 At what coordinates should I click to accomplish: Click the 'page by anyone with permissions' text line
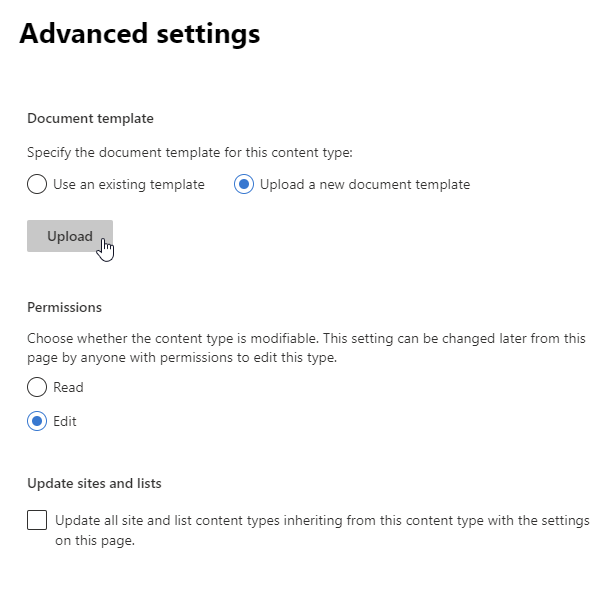click(x=182, y=358)
